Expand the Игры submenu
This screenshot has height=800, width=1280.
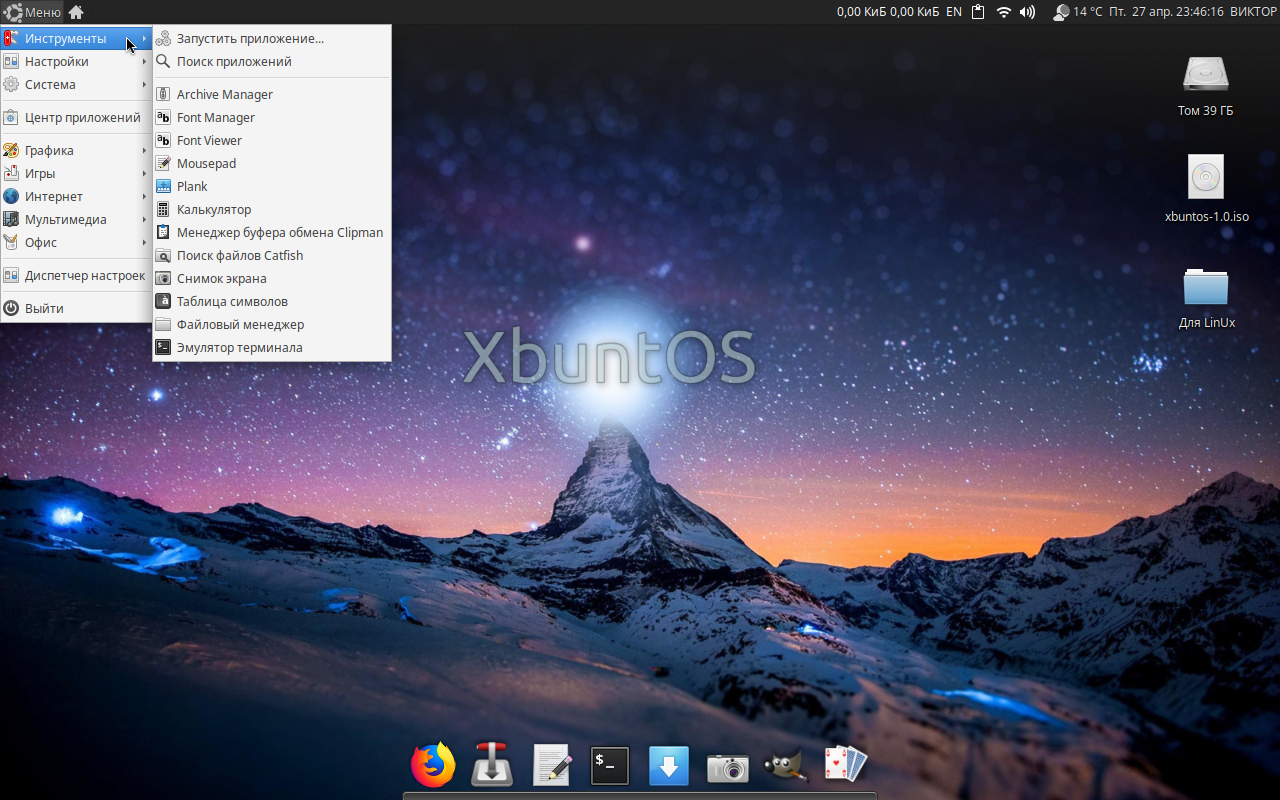(76, 173)
